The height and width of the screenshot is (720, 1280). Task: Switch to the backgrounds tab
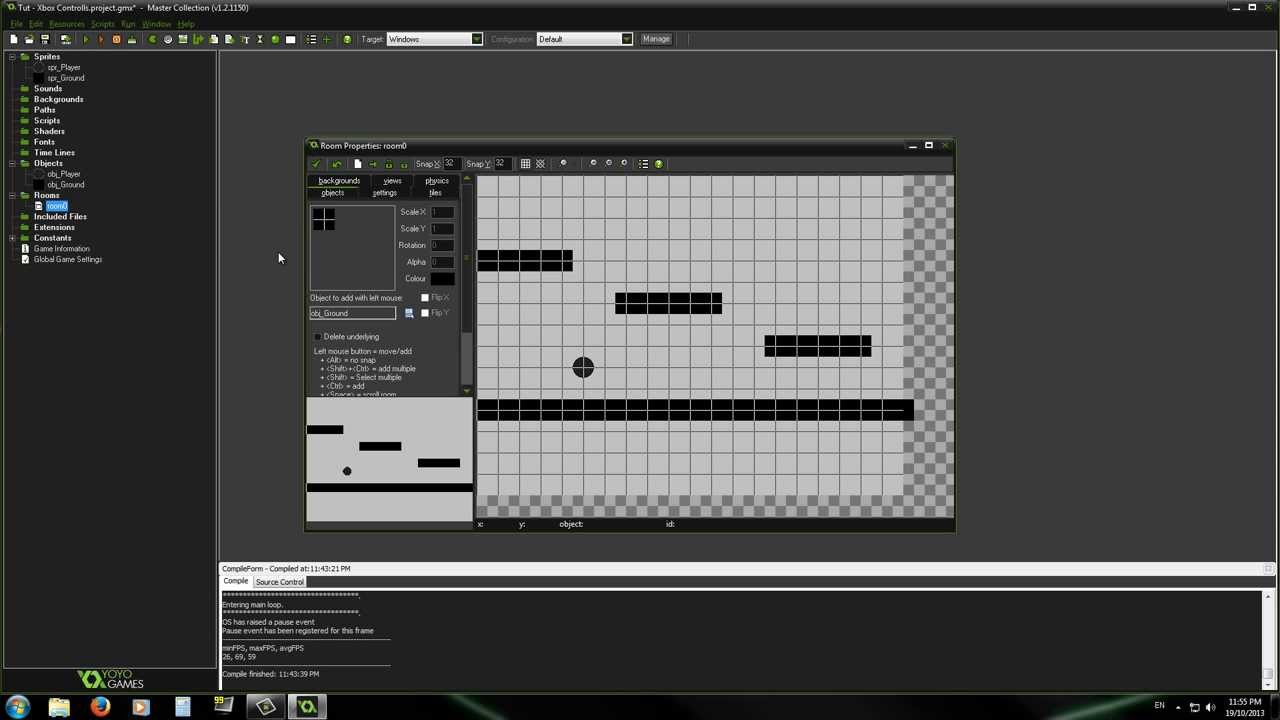point(339,181)
